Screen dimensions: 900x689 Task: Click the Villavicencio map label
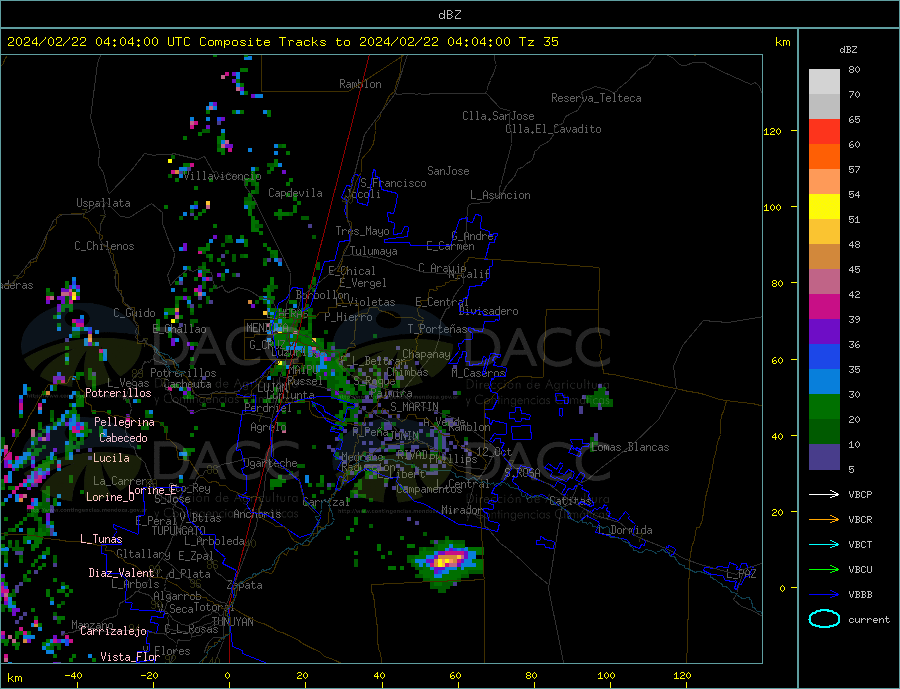click(x=222, y=176)
